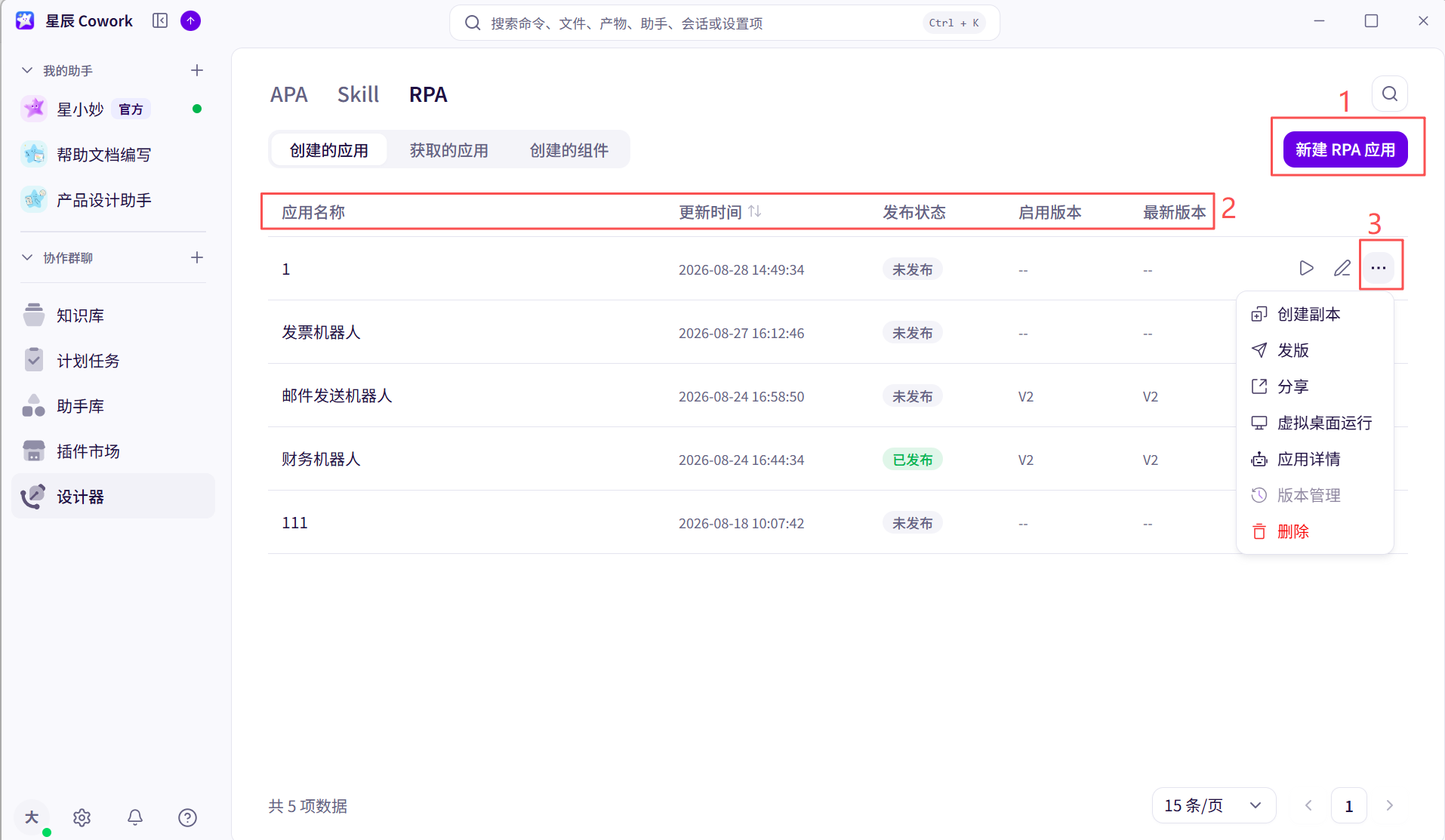Viewport: 1445px width, 840px height.
Task: Collapse the sidebar panel icon
Action: point(160,21)
